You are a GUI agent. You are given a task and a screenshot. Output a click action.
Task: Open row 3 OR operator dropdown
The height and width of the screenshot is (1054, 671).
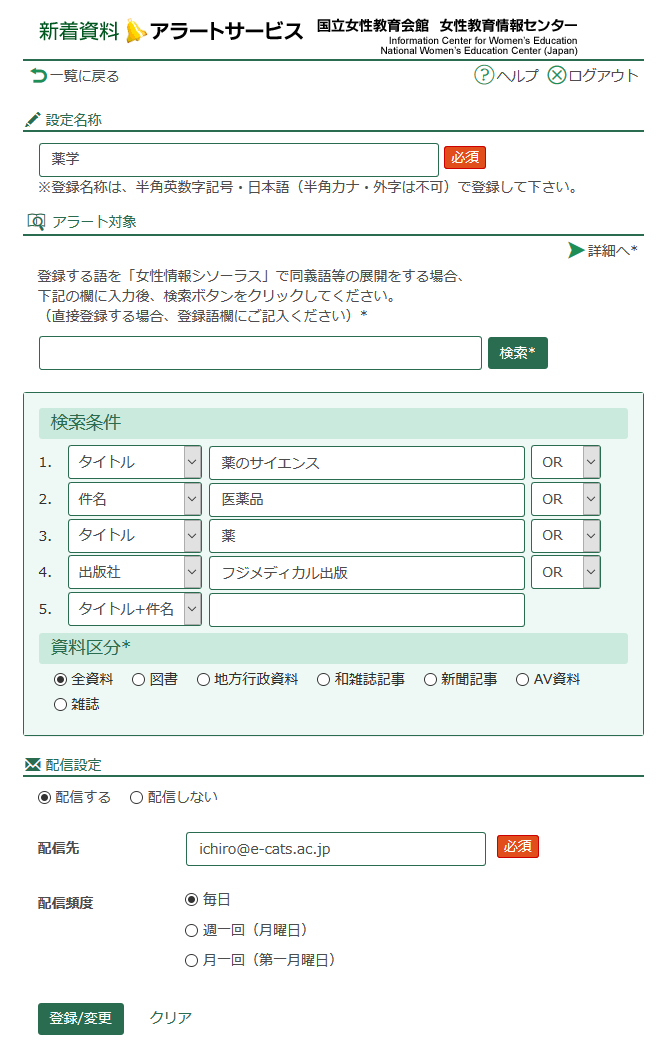pyautogui.click(x=565, y=536)
